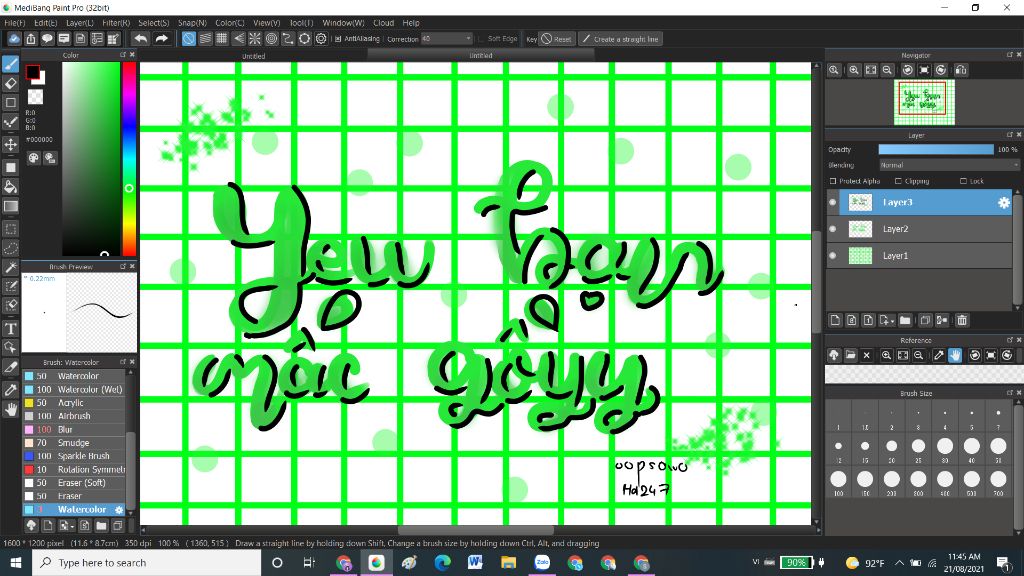Viewport: 1024px width, 576px height.
Task: Add a new layer folder
Action: [904, 320]
